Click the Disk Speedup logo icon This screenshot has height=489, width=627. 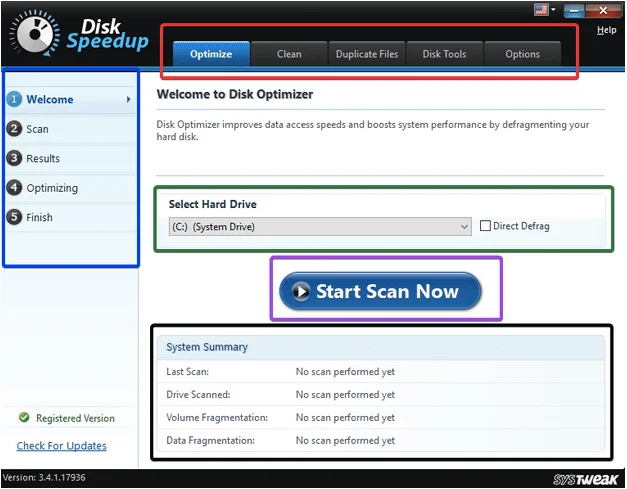[35, 34]
